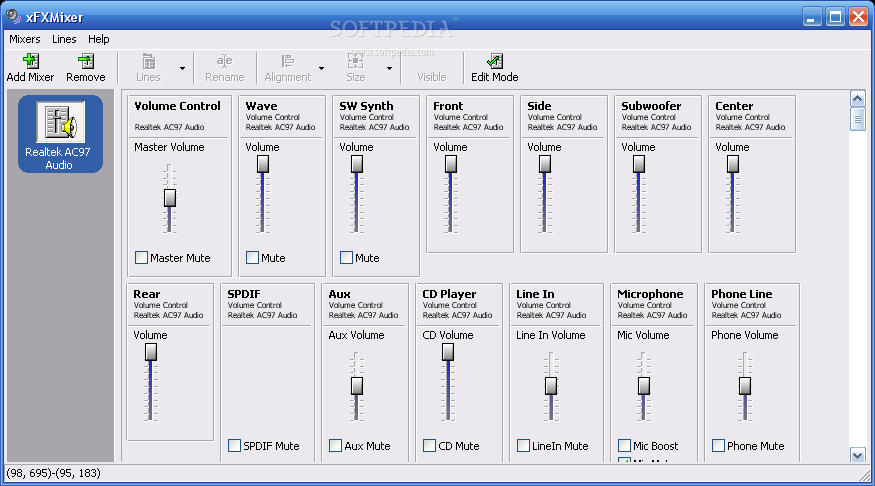Click the Wave Volume slider thumb
This screenshot has width=875, height=486.
click(263, 164)
